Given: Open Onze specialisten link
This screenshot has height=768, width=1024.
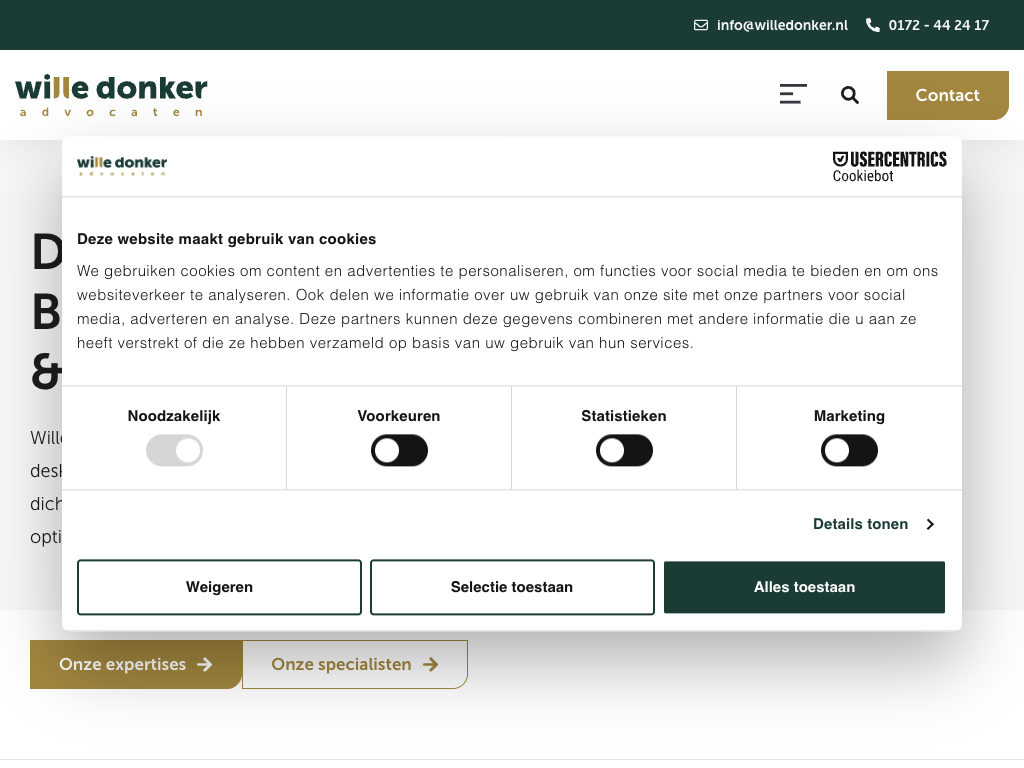Looking at the screenshot, I should point(355,665).
